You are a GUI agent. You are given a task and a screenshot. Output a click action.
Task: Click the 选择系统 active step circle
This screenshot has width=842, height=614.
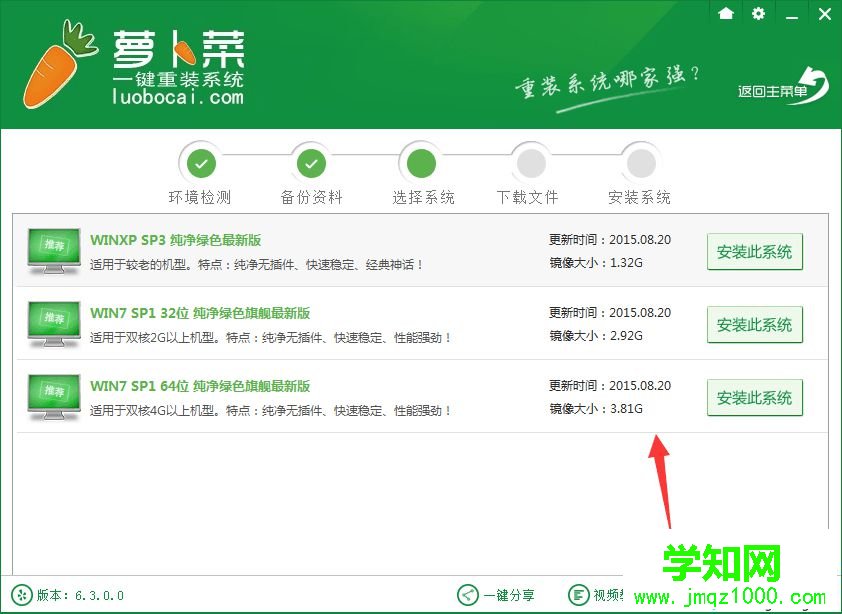pyautogui.click(x=422, y=163)
